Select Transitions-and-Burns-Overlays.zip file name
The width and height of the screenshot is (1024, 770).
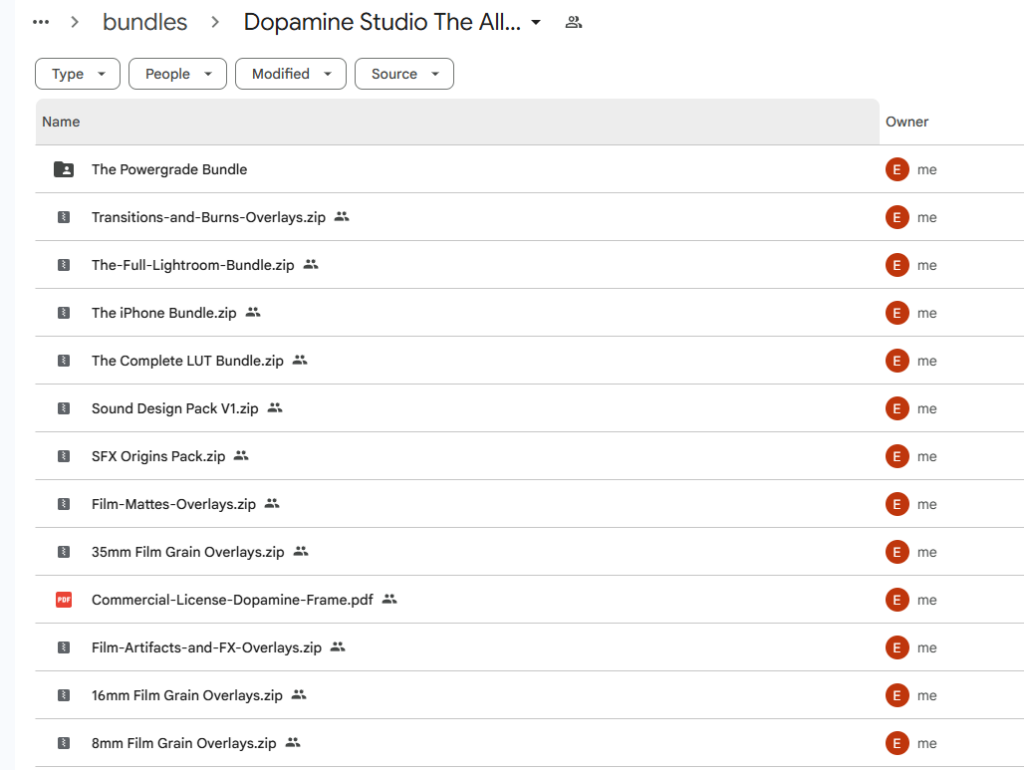pos(208,217)
